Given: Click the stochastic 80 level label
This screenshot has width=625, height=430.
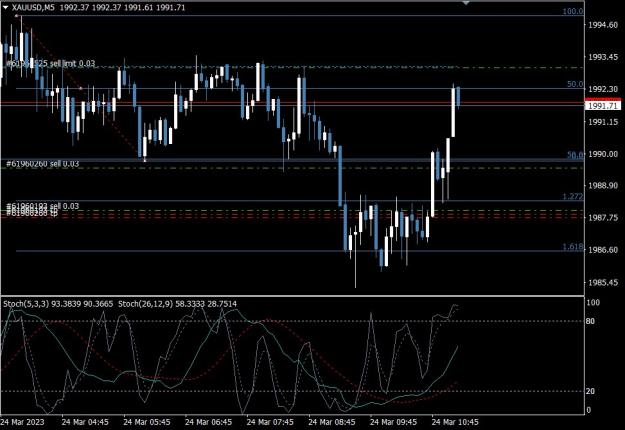Looking at the screenshot, I should click(x=590, y=321).
